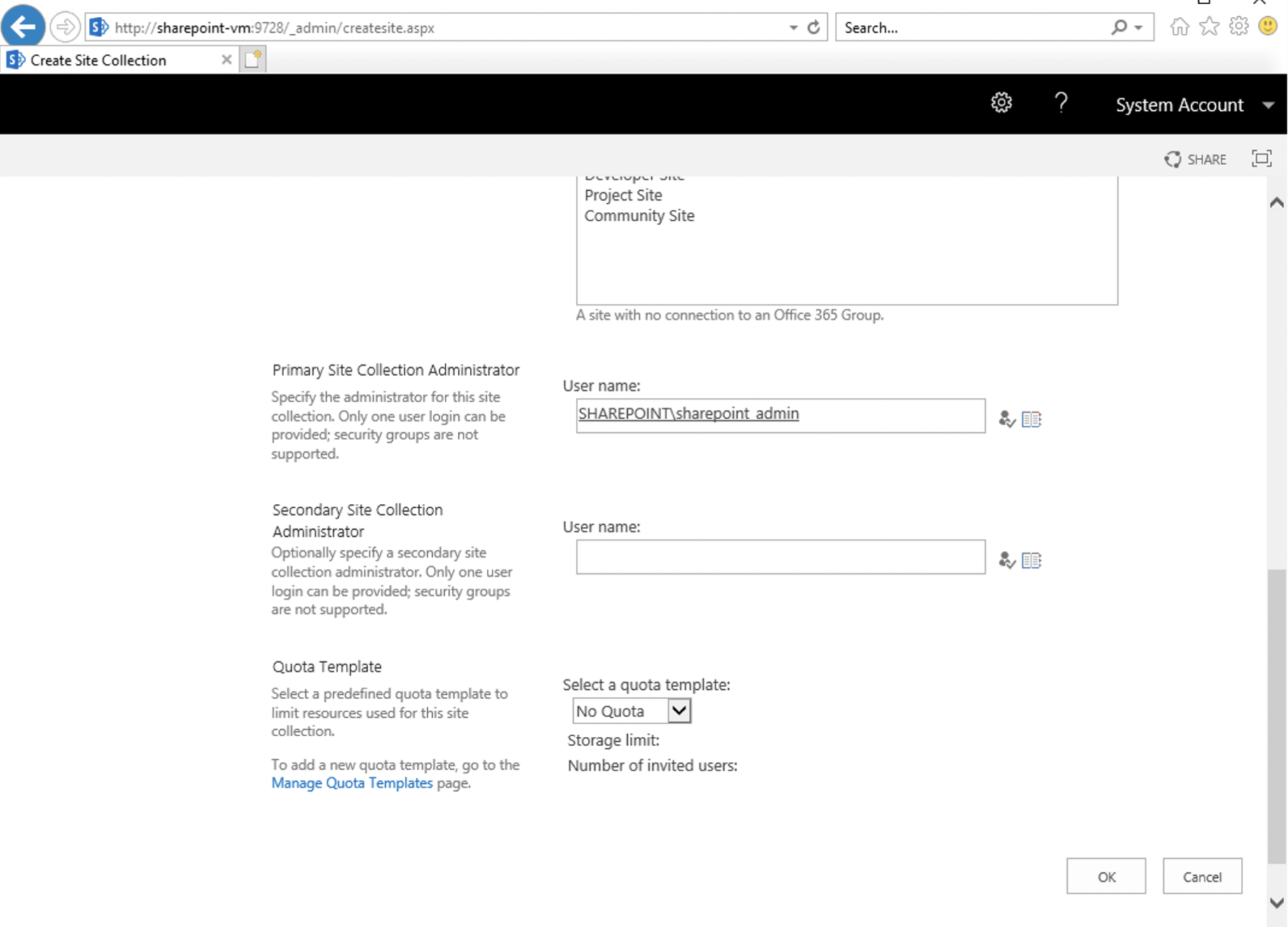The image size is (1288, 927).
Task: Go back using browser back arrow
Action: (23, 27)
